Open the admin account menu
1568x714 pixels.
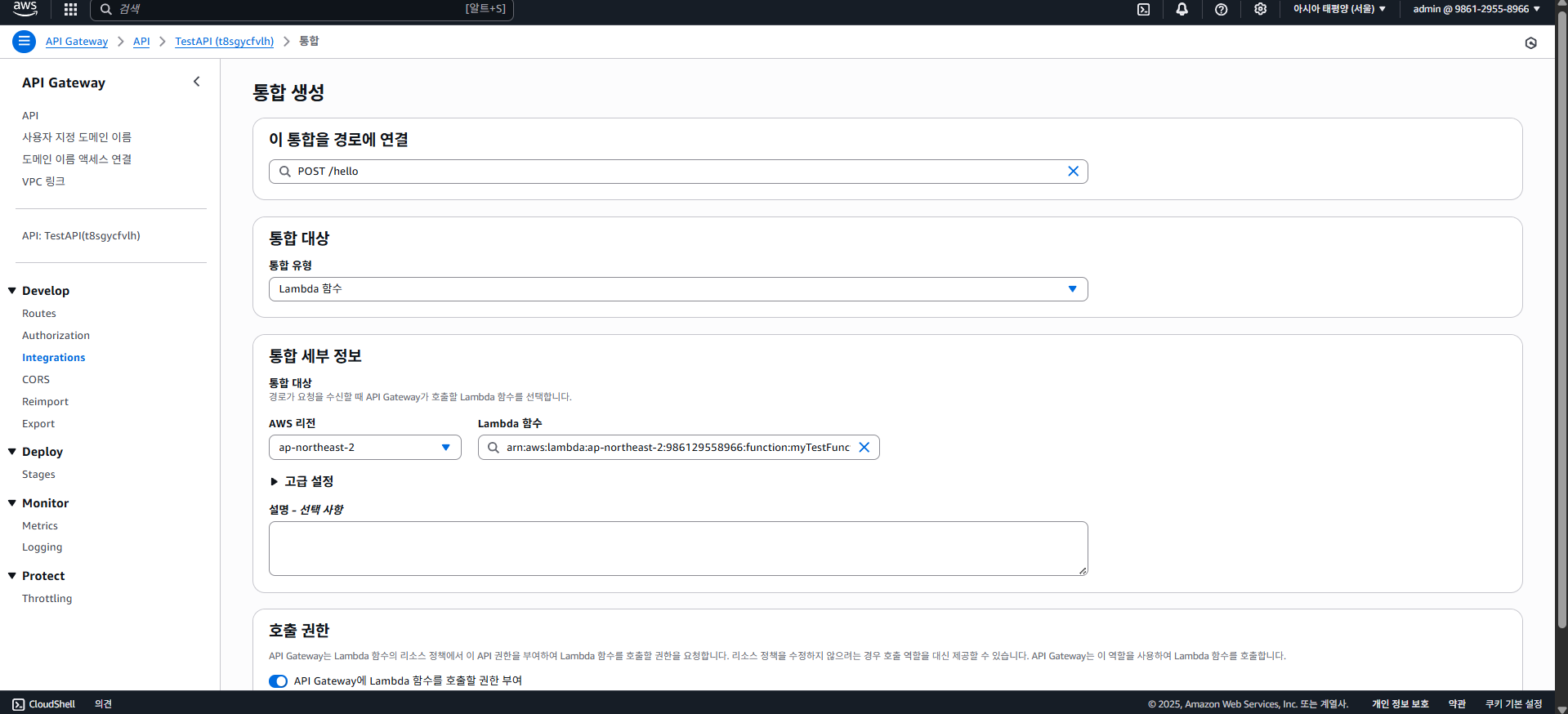(x=1476, y=9)
